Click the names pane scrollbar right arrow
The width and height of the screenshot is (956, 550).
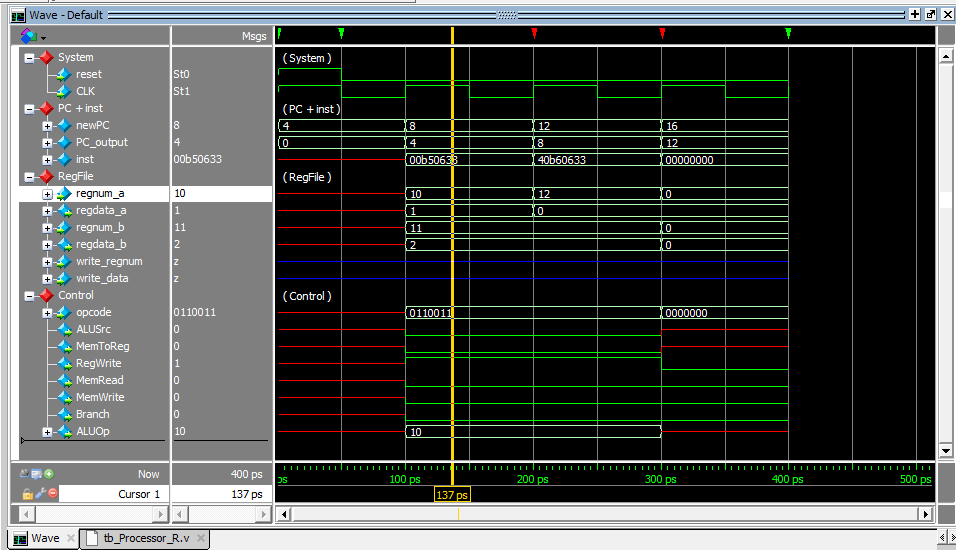160,515
